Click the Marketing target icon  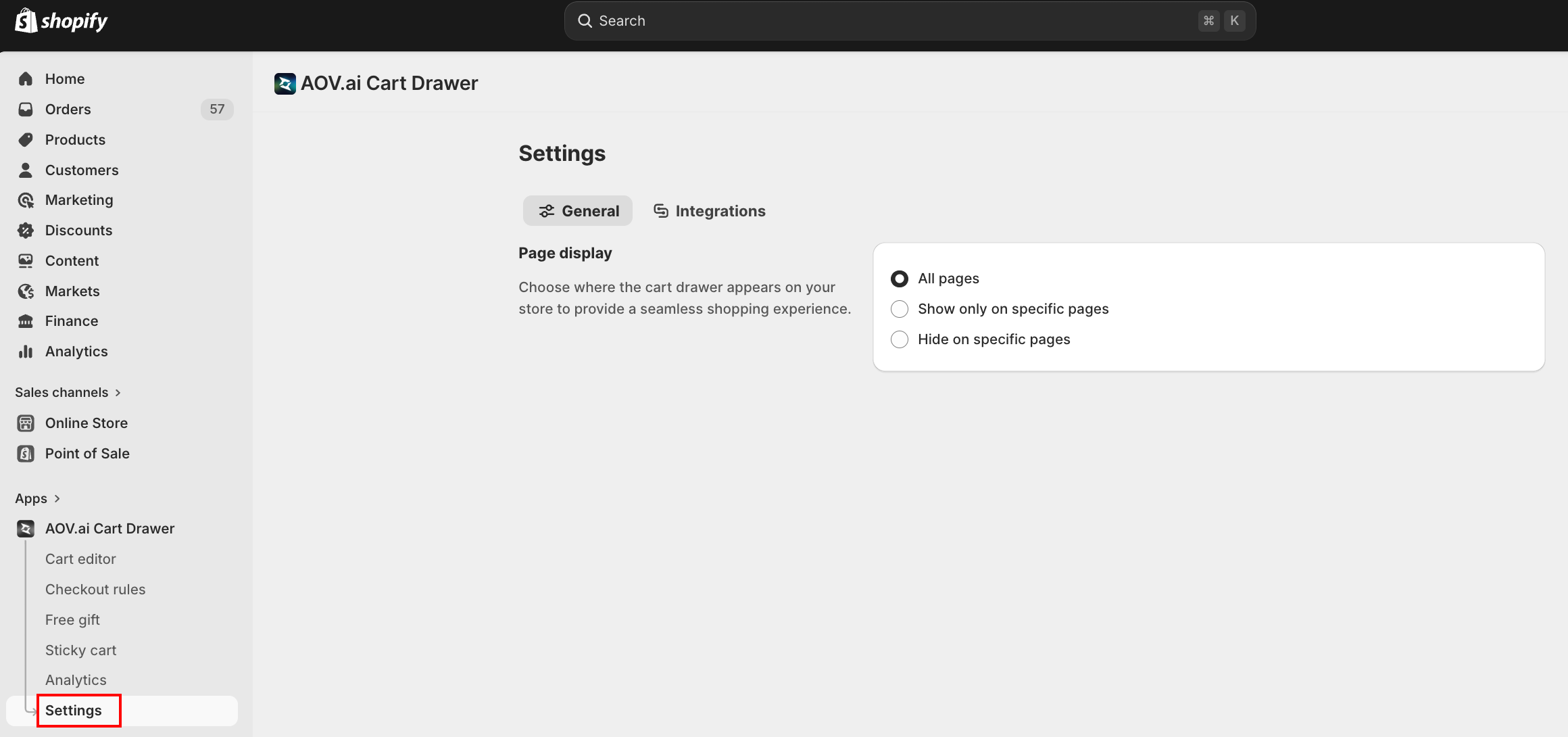click(26, 200)
